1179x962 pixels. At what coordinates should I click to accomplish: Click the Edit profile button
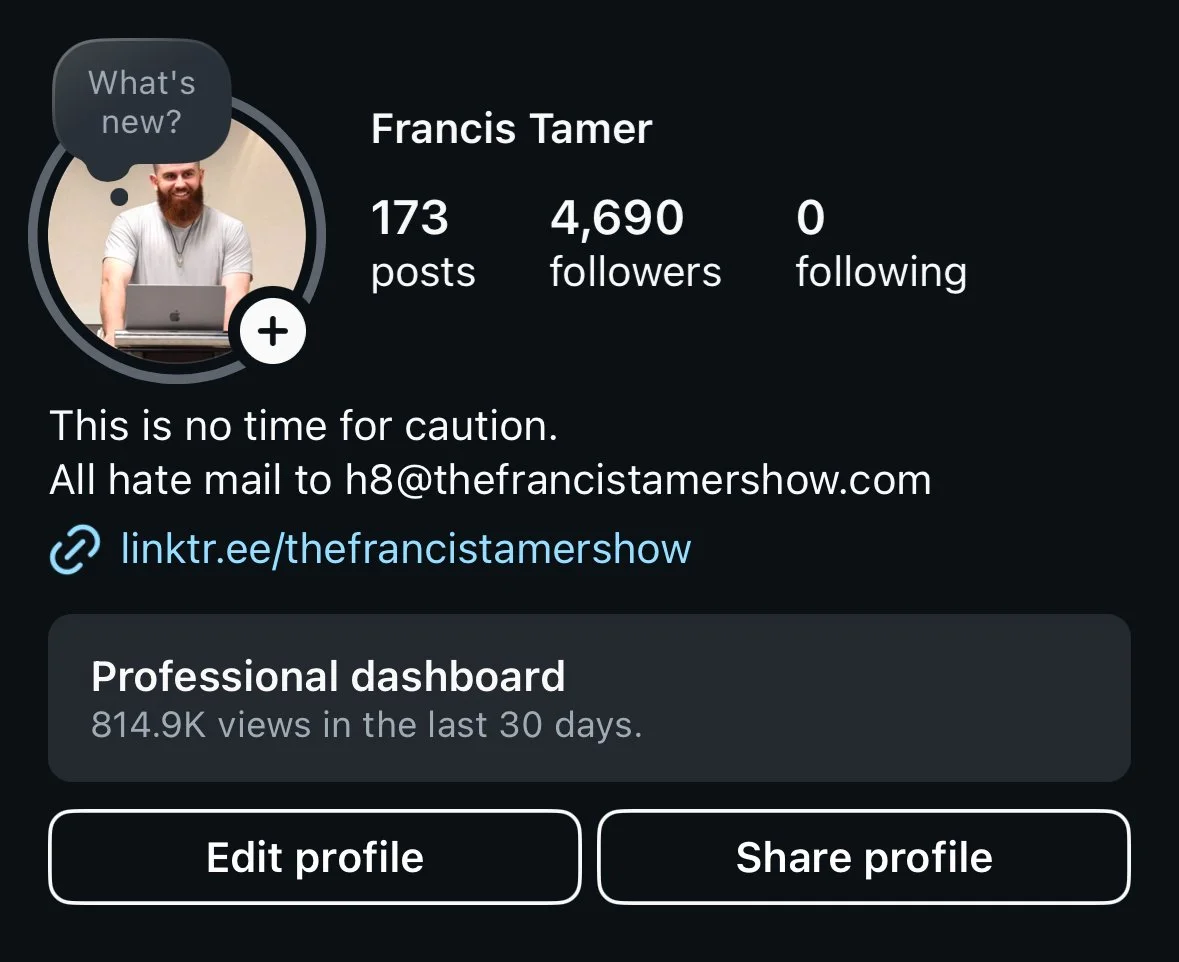pyautogui.click(x=315, y=857)
